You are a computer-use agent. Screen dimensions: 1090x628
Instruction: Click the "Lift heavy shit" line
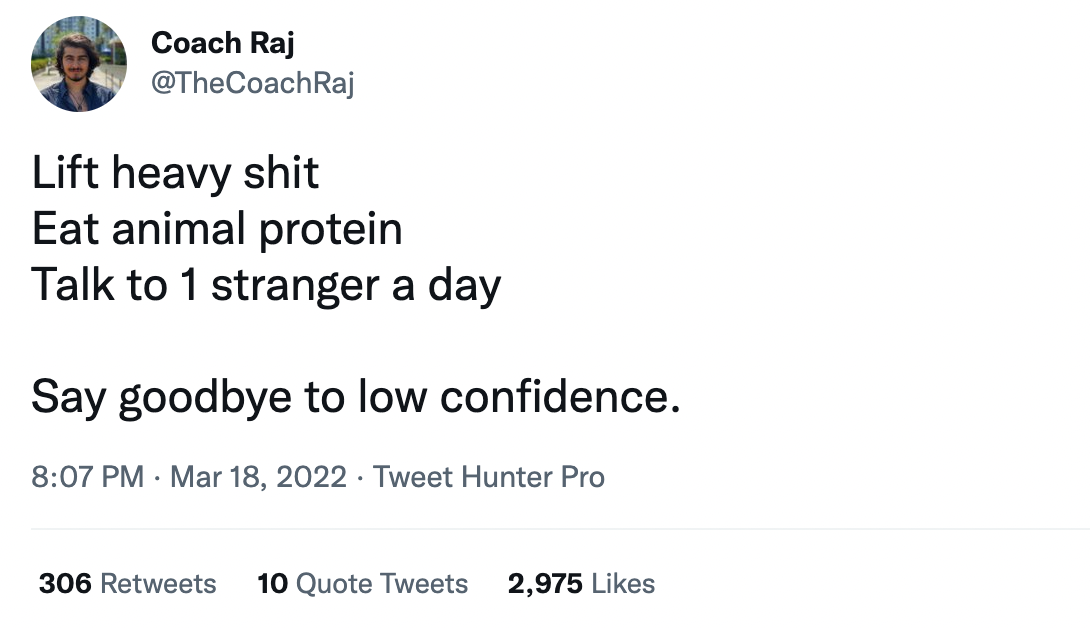[x=175, y=173]
